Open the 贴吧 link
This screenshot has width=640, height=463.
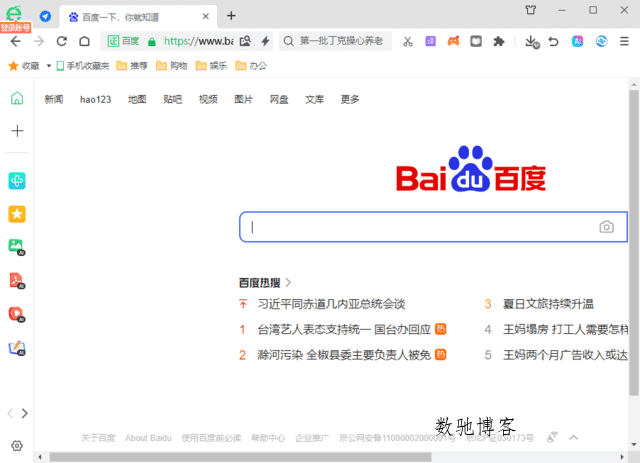172,99
